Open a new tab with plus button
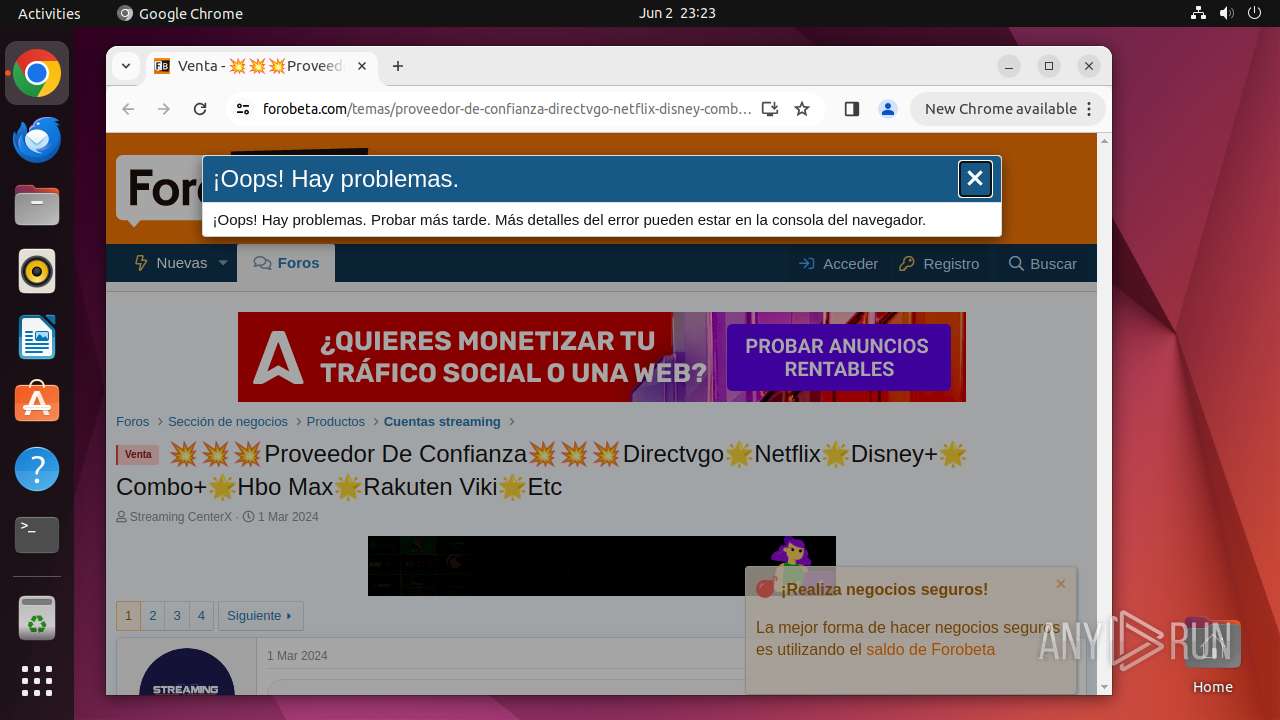 398,66
